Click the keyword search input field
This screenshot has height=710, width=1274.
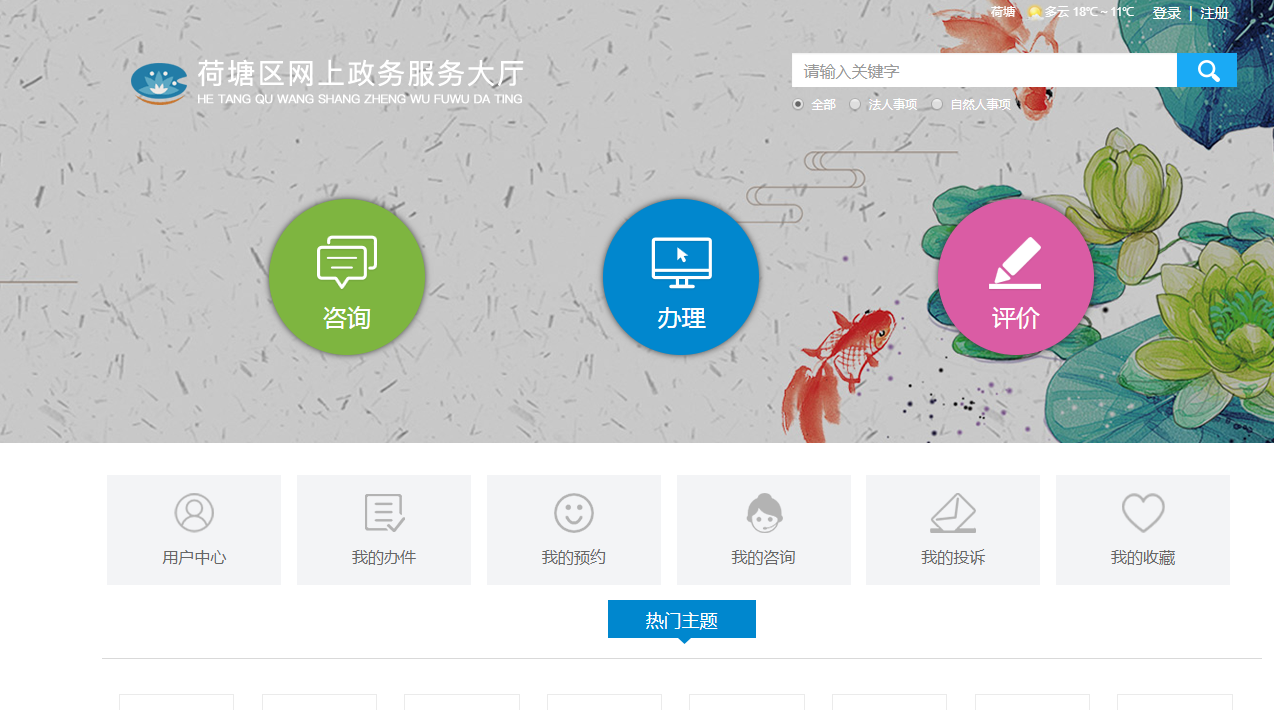click(x=984, y=71)
